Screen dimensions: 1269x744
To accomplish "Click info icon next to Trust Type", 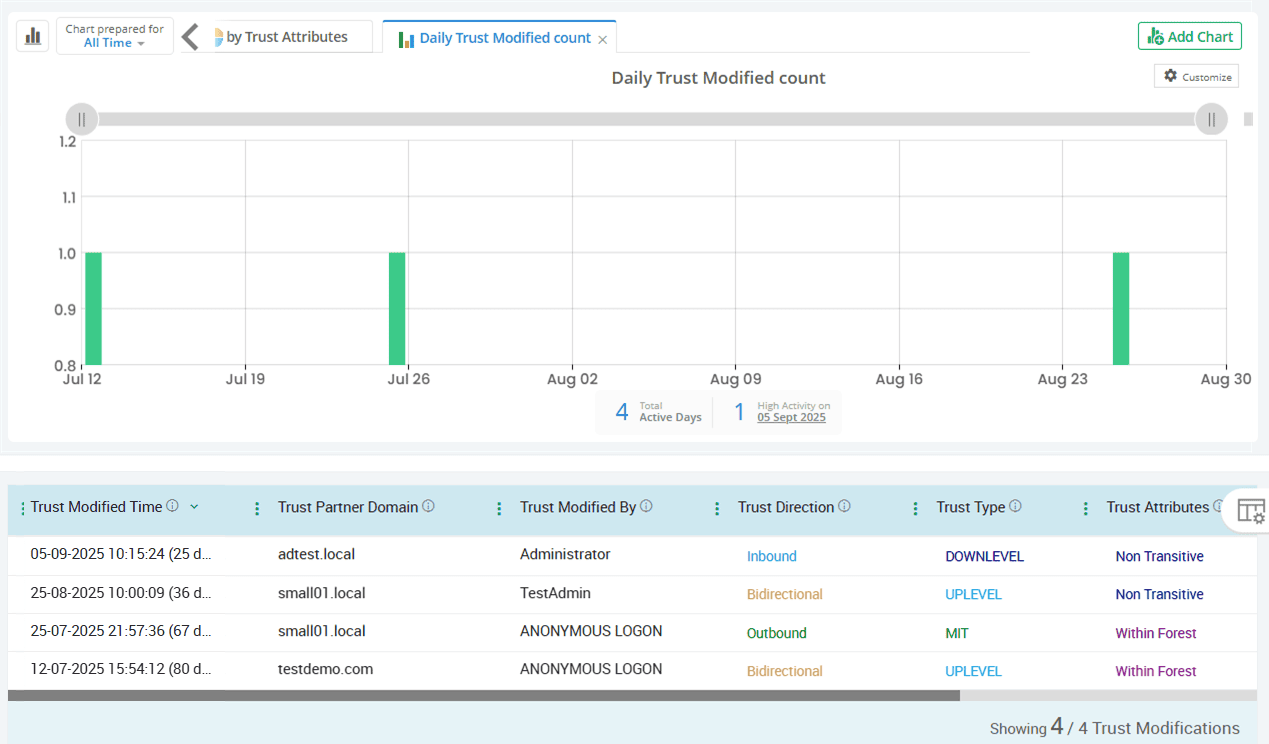I will point(1015,506).
